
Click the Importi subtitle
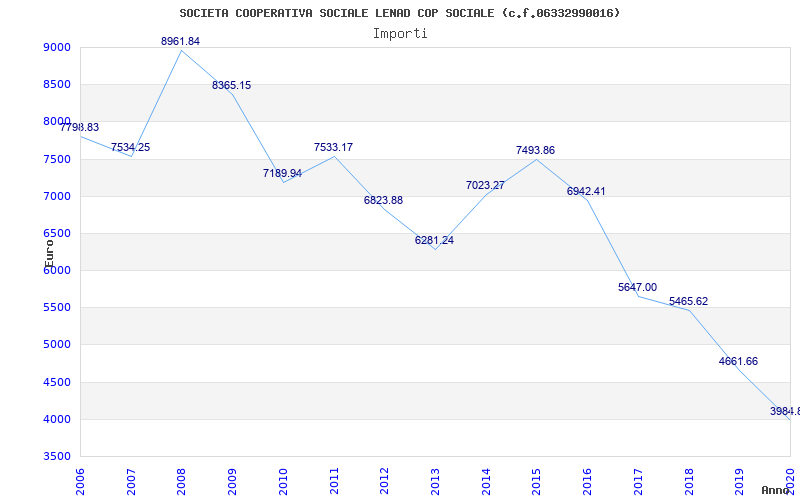coord(400,34)
